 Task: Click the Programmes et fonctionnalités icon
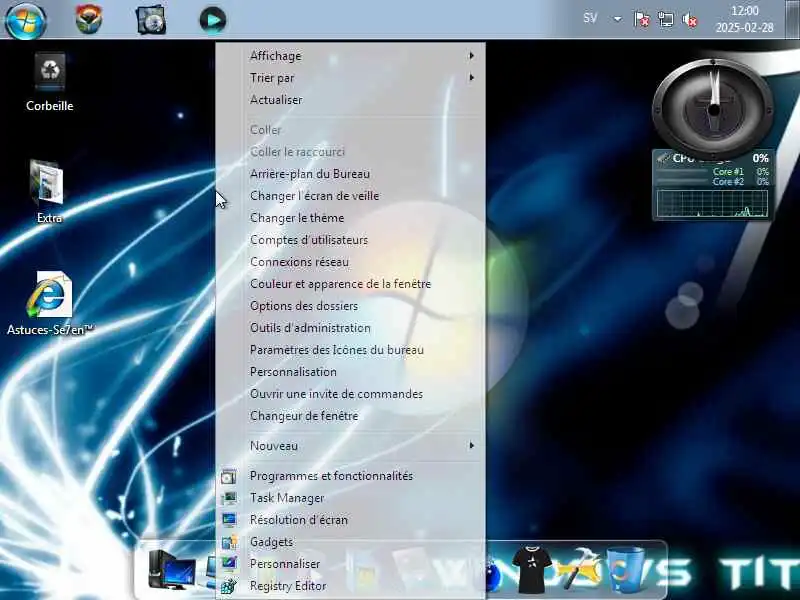[x=229, y=477]
